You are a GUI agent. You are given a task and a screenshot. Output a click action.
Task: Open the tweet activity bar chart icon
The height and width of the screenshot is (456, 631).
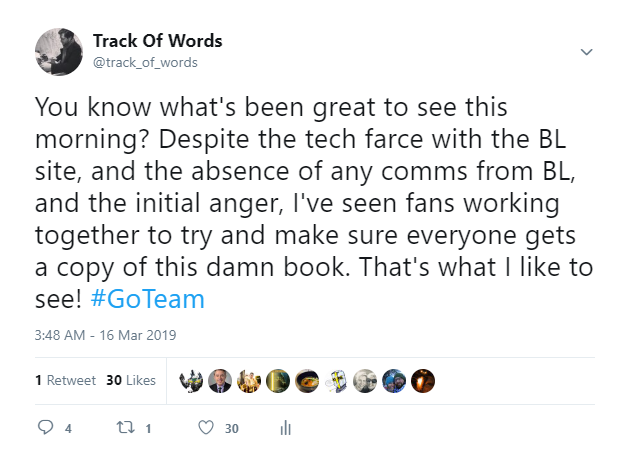pyautogui.click(x=285, y=428)
